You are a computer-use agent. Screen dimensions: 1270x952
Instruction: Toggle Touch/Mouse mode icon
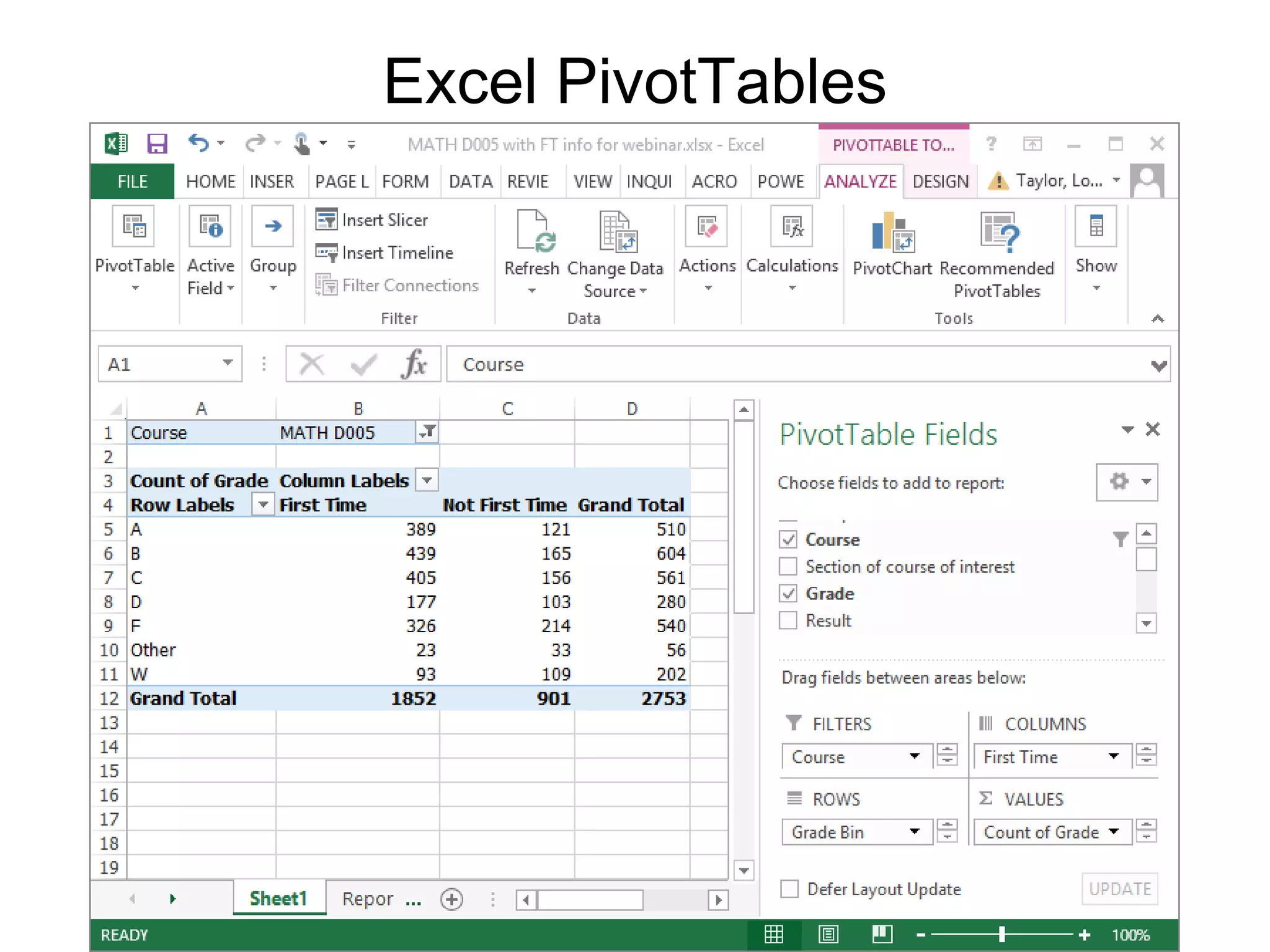tap(302, 144)
